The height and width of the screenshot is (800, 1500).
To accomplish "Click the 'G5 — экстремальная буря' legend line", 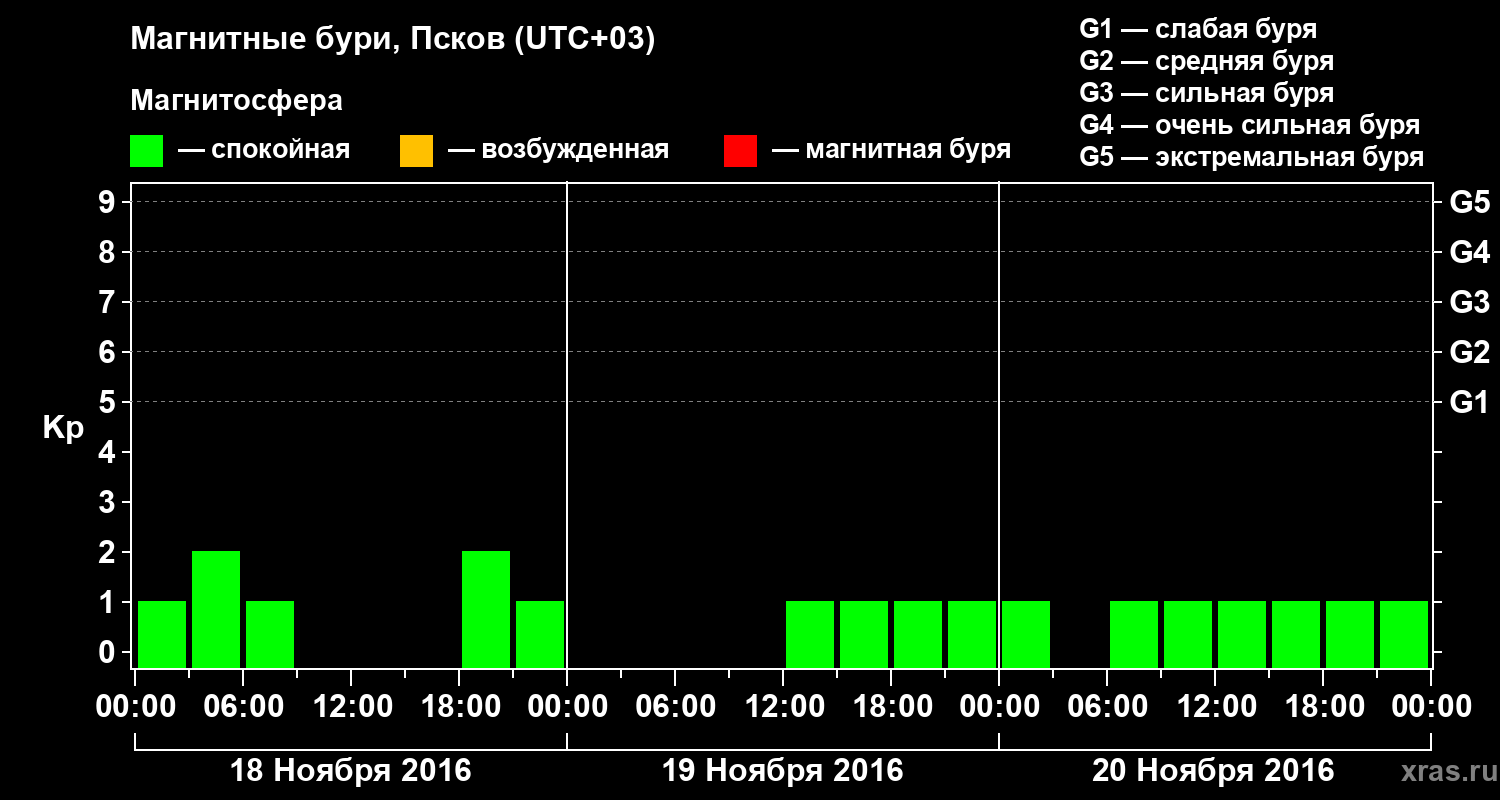I will [x=1252, y=157].
